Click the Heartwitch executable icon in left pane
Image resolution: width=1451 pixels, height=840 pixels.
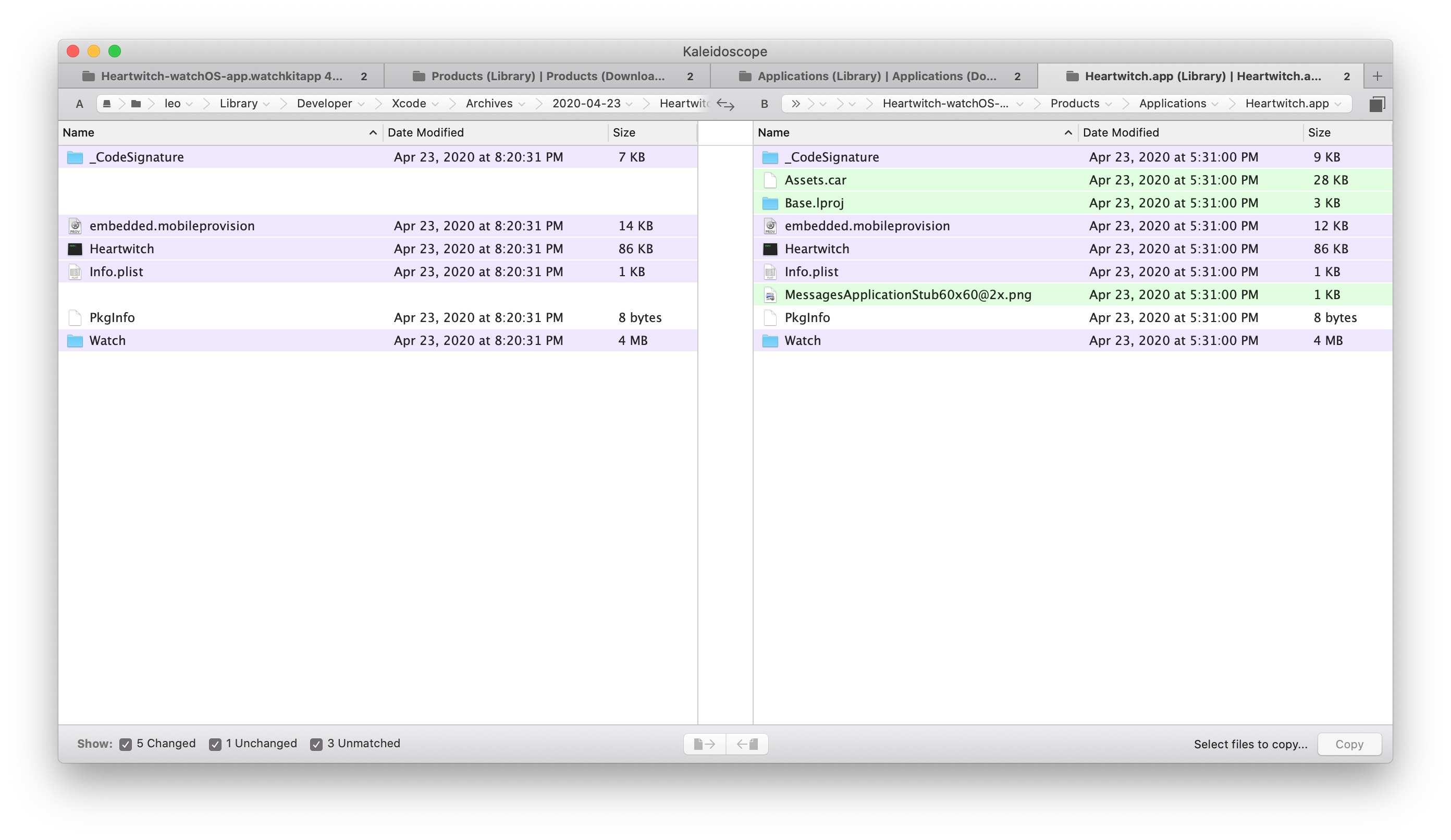[x=75, y=249]
